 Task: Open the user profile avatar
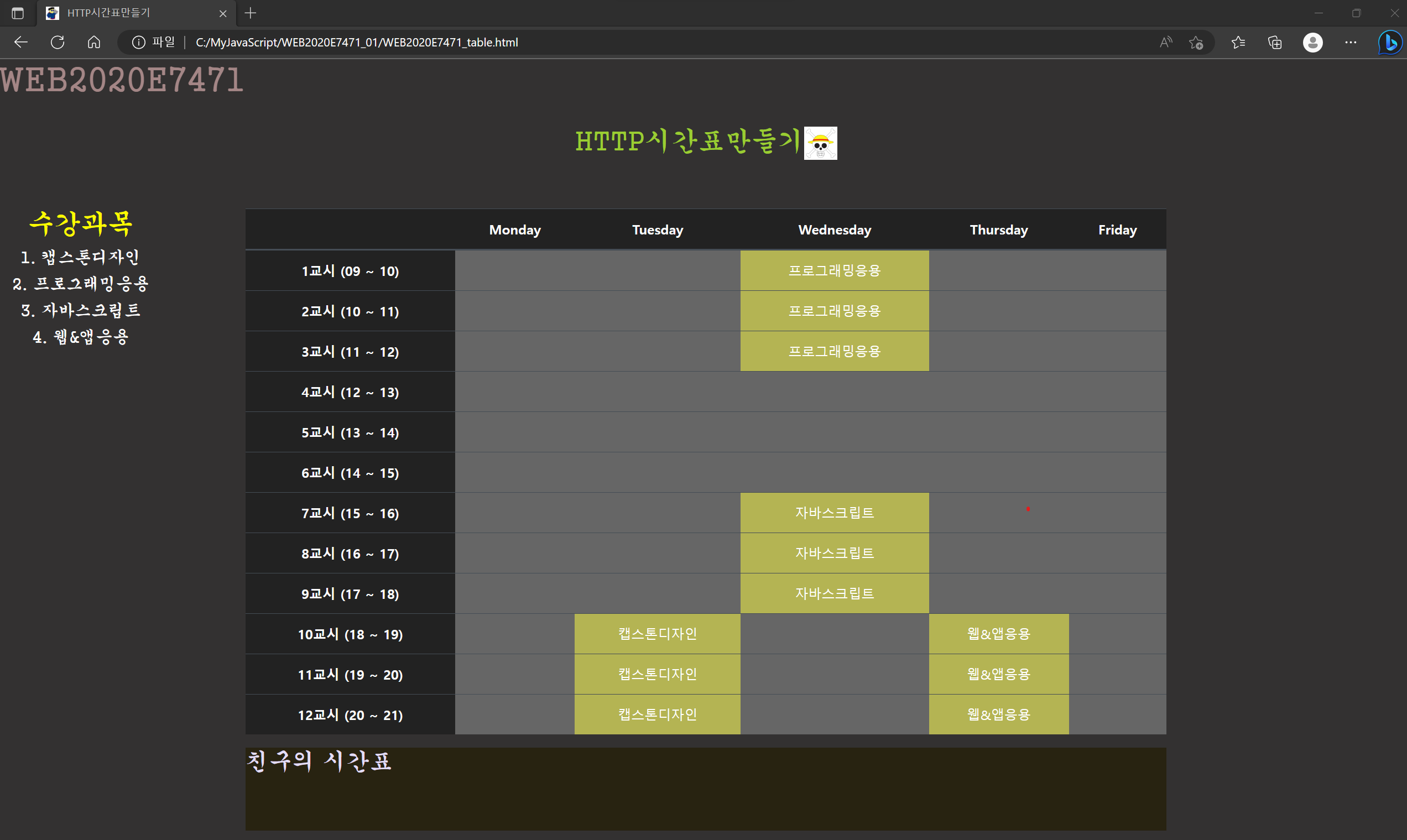pyautogui.click(x=1312, y=43)
